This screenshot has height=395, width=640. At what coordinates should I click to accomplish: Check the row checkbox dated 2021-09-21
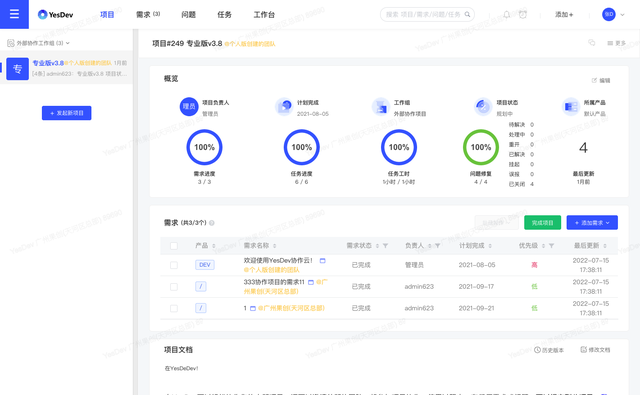[x=174, y=308]
